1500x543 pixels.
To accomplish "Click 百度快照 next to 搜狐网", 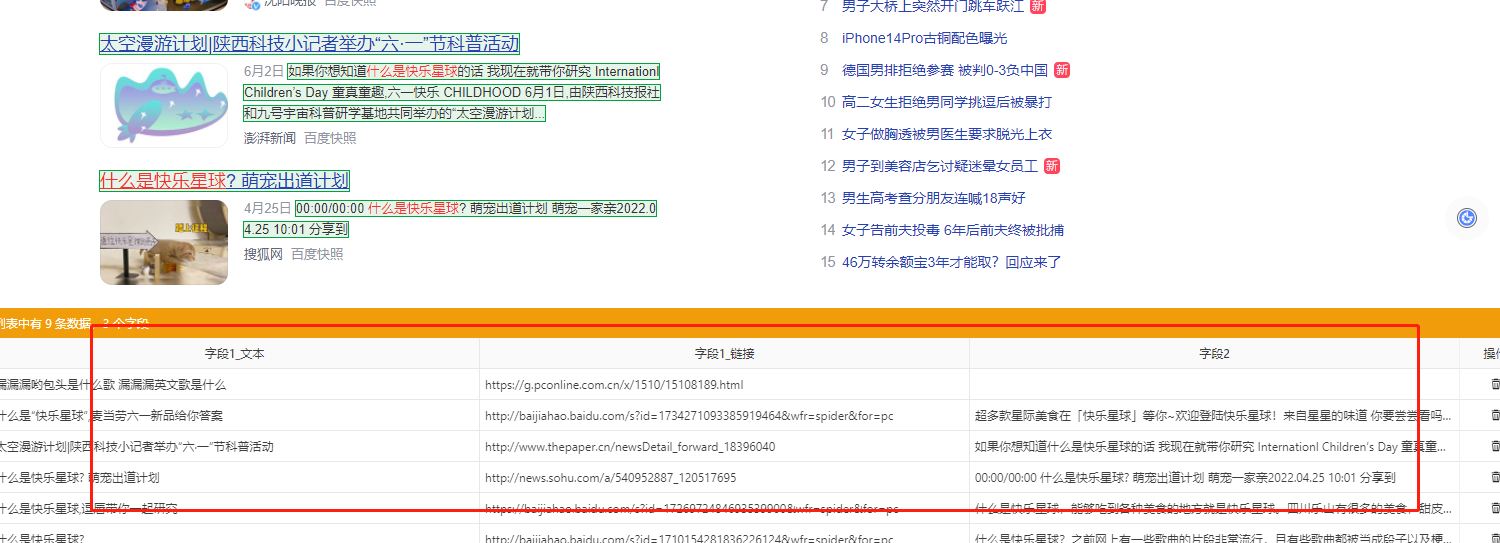I will point(317,254).
